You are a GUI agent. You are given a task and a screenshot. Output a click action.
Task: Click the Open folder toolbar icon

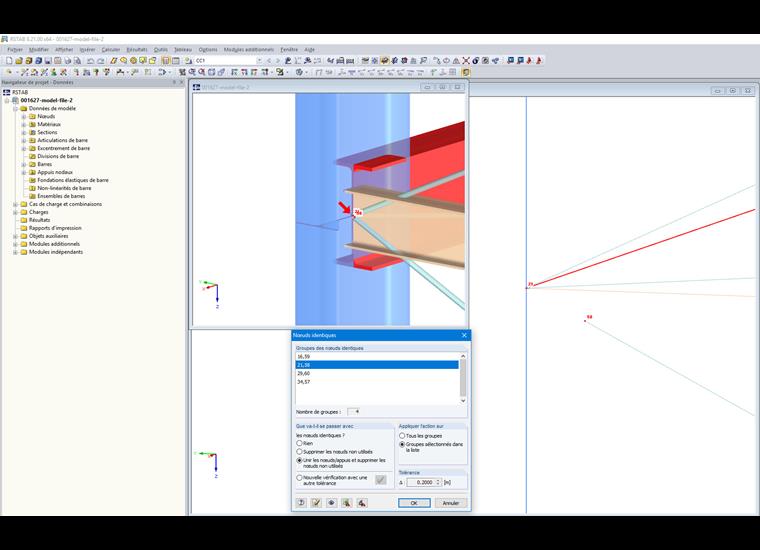(x=18, y=61)
